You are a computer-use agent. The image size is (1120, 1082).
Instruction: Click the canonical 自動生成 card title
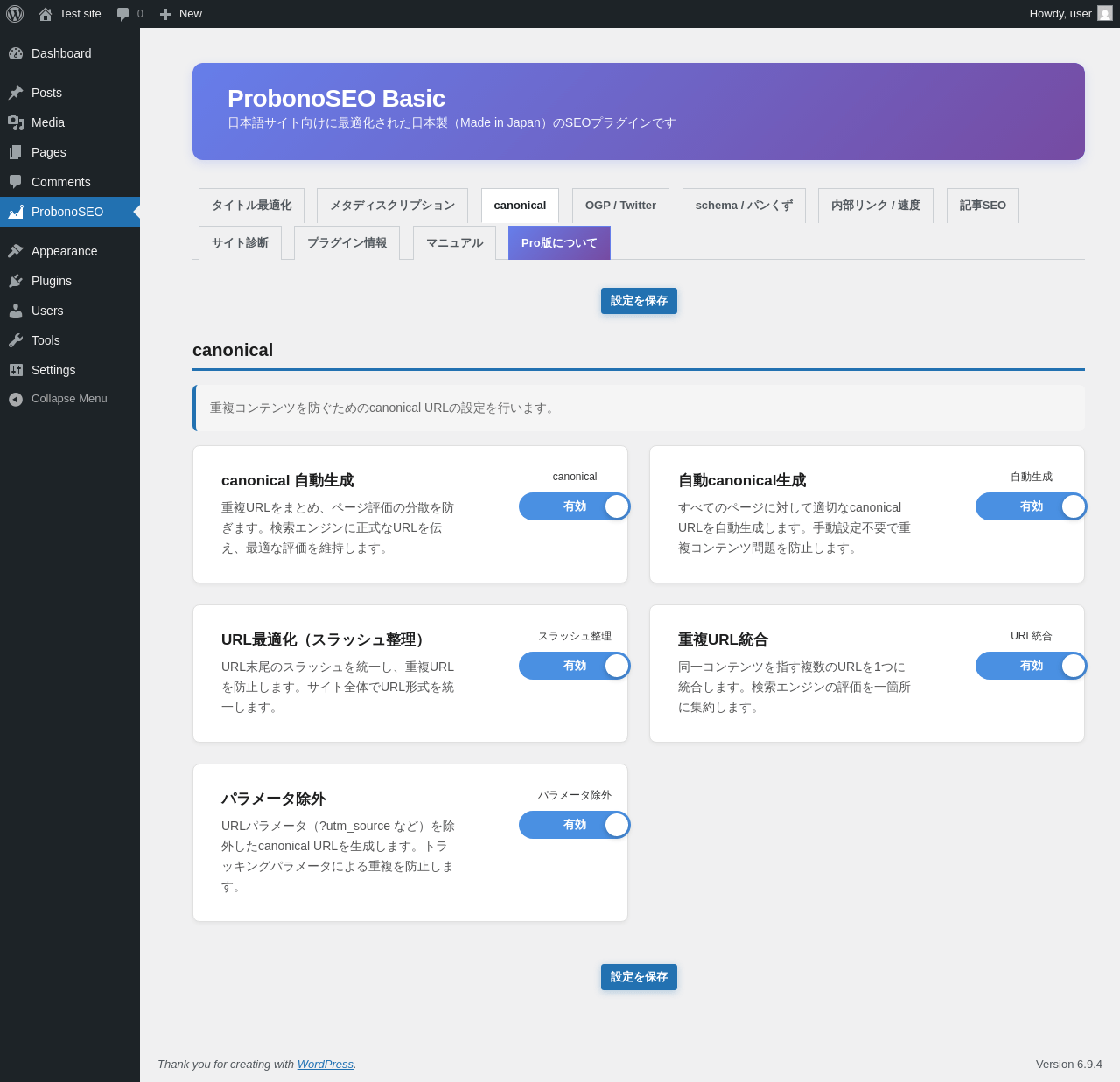(x=287, y=480)
